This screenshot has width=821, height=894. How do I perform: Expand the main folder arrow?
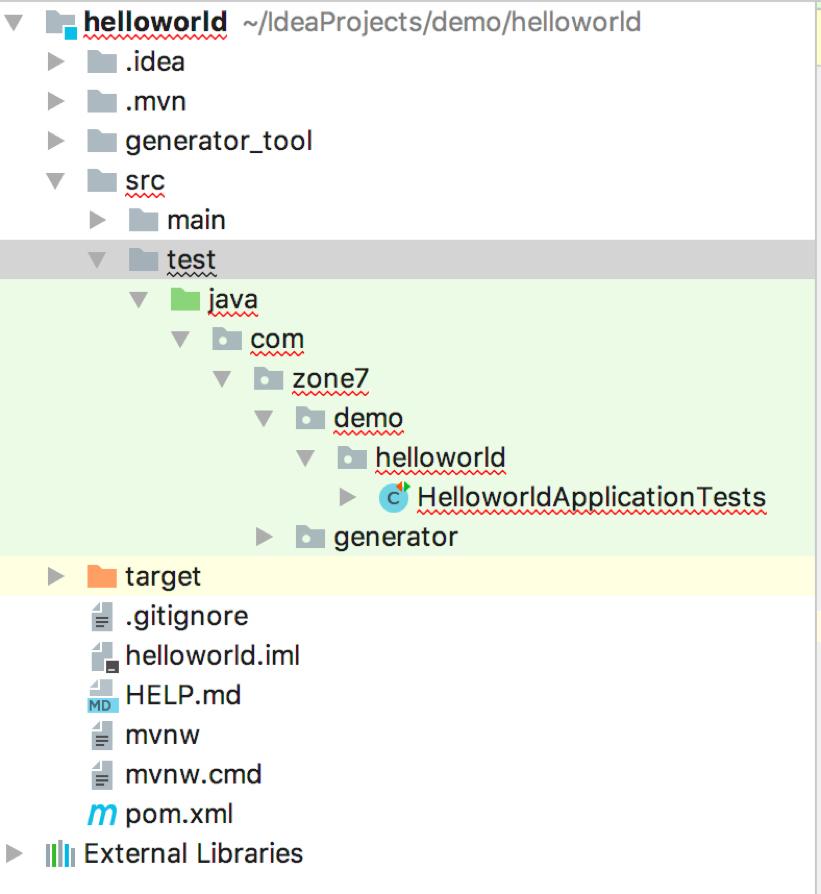click(x=97, y=220)
